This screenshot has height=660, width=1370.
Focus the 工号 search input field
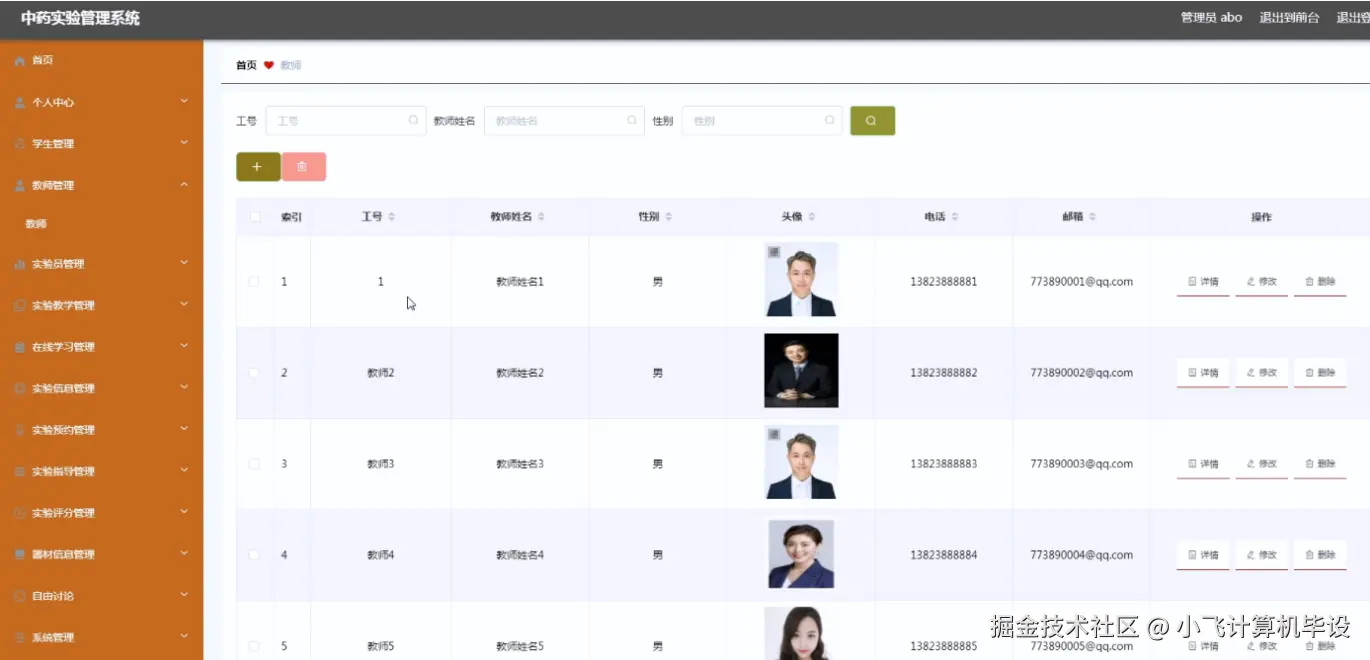click(346, 121)
